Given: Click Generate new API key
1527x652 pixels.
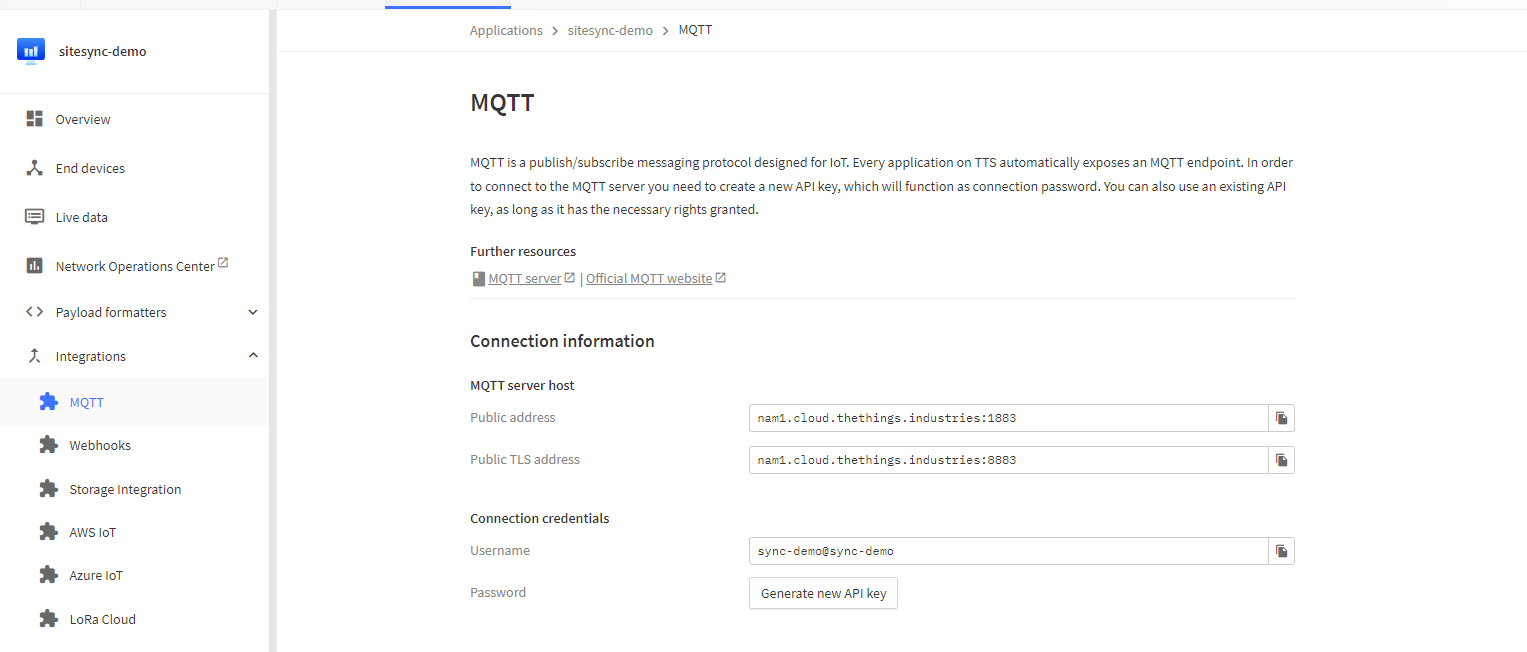Looking at the screenshot, I should coord(823,593).
